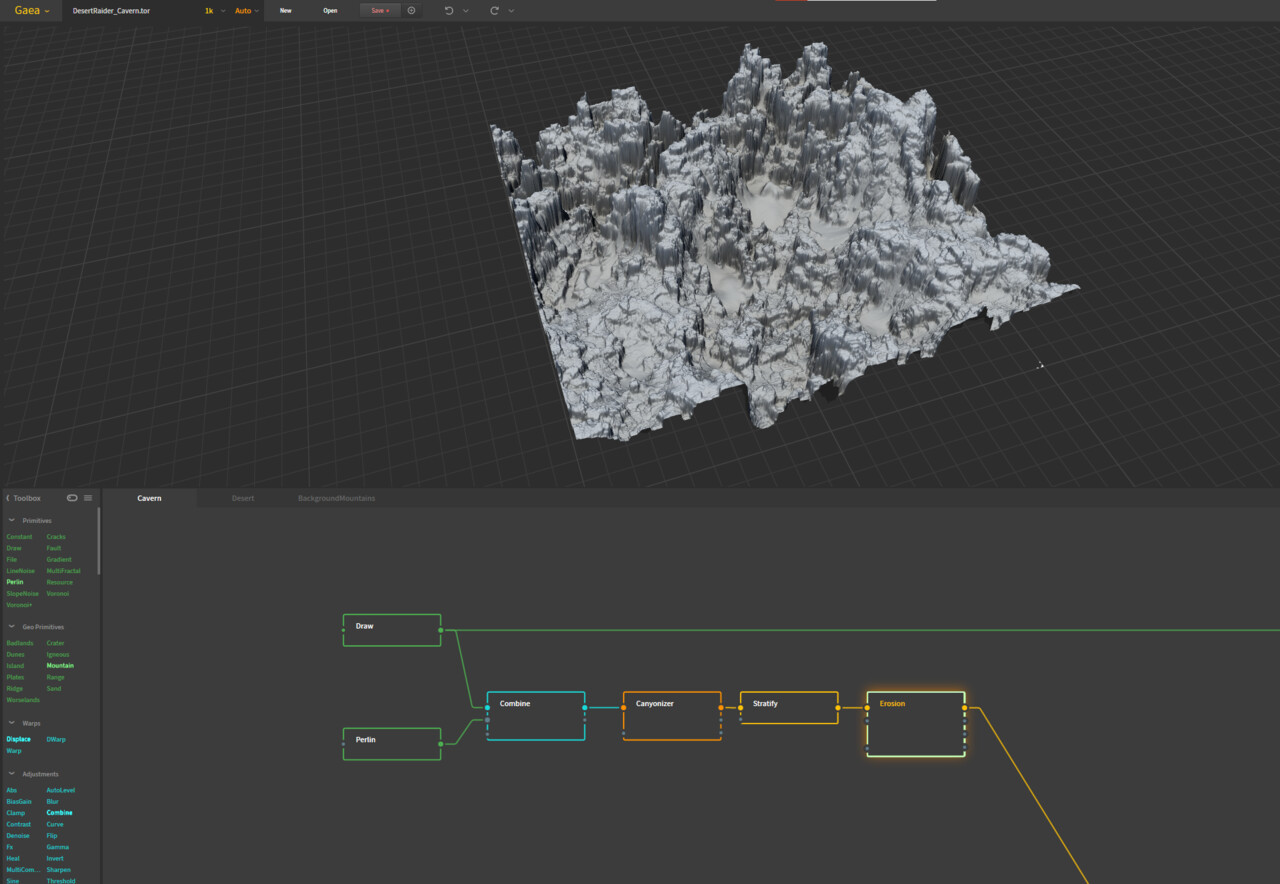Select the Dunes node in Geo Primitives

point(15,654)
